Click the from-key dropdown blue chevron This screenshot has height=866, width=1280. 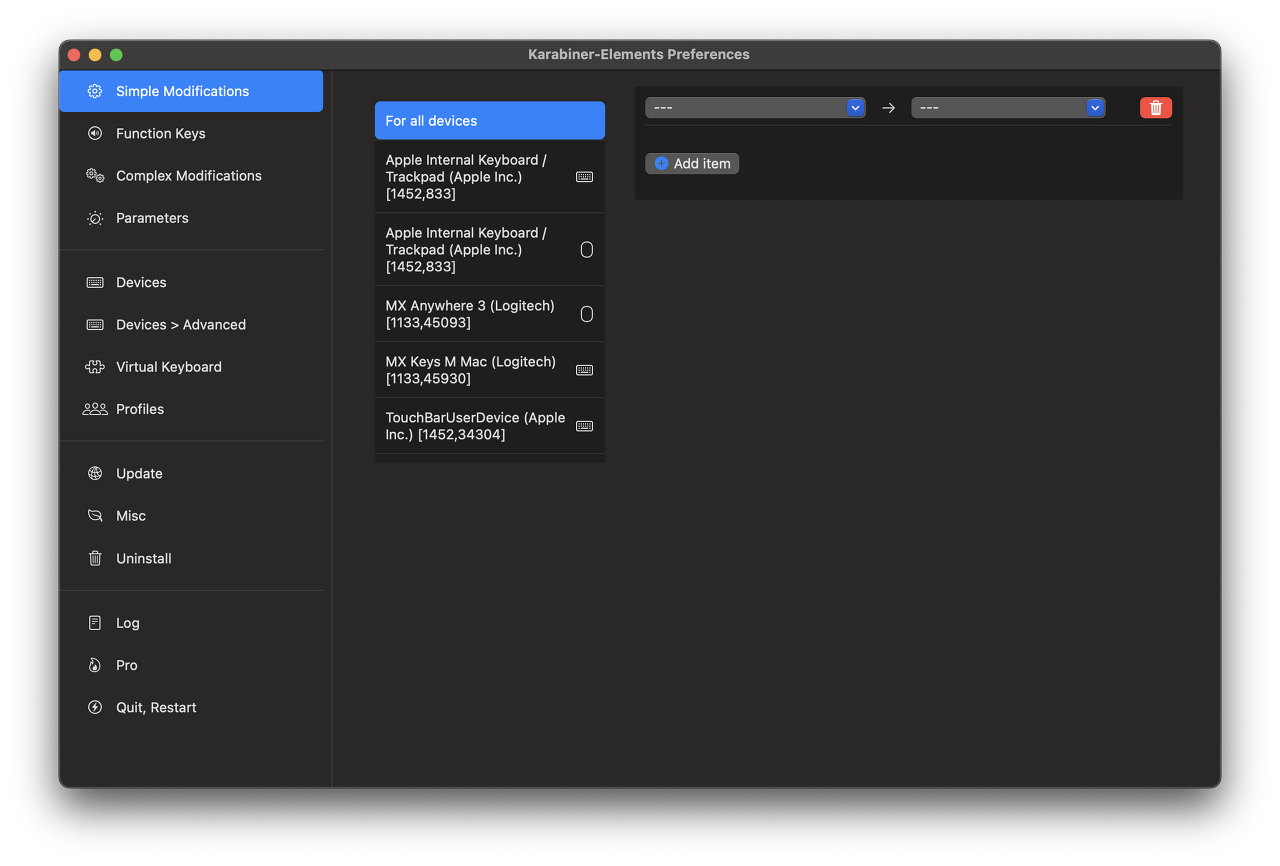[x=856, y=108]
